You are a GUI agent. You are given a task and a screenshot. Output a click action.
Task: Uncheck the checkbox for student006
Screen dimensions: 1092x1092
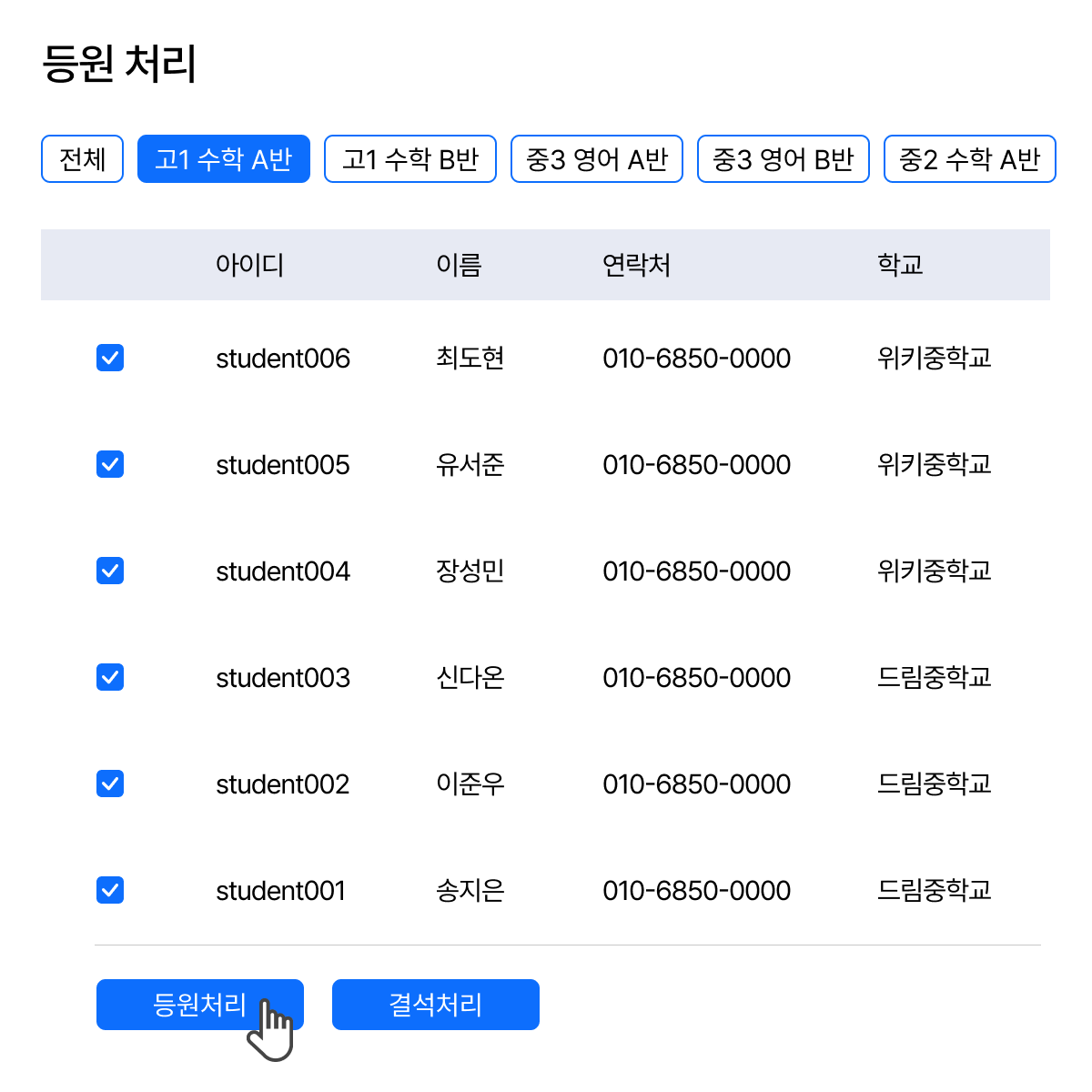point(110,358)
